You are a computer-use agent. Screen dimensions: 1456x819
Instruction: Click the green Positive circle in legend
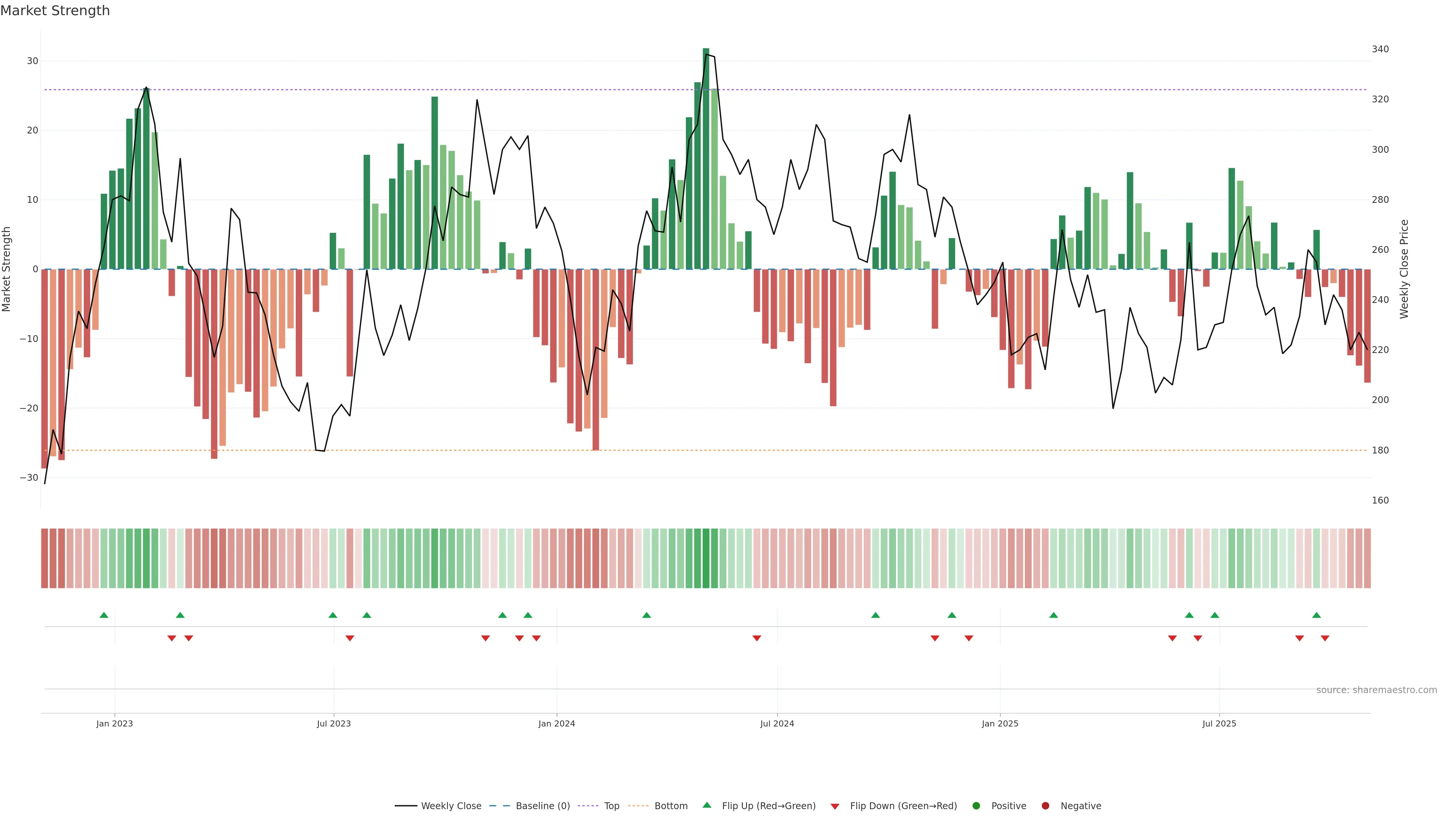click(976, 805)
